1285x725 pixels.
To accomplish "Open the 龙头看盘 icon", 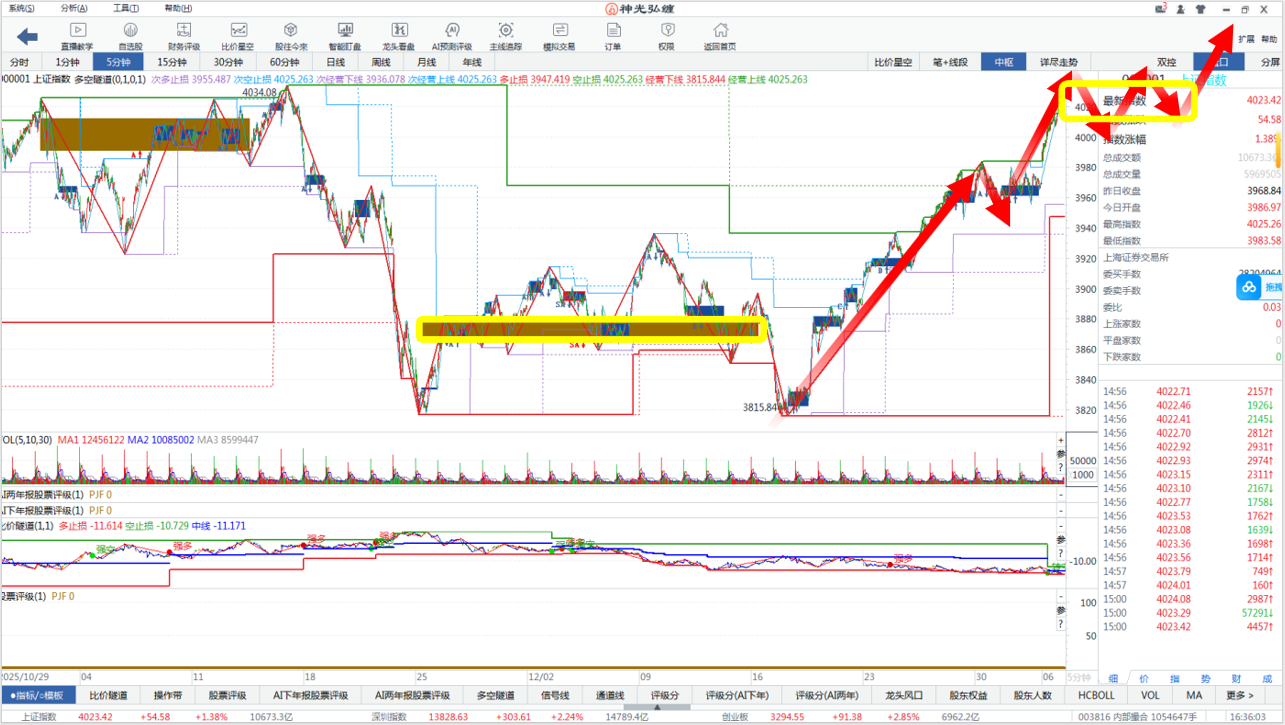I will point(398,37).
